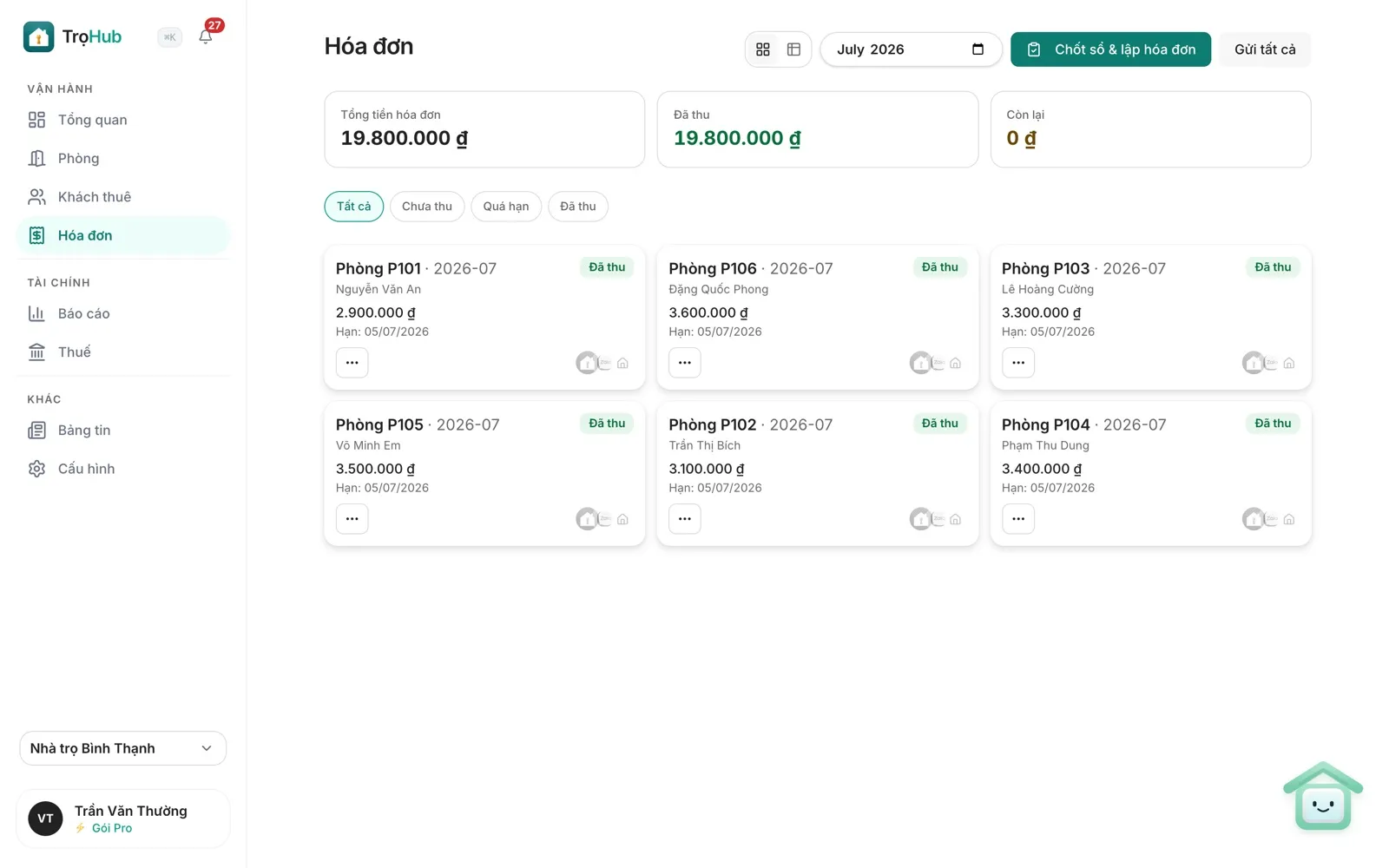Image resolution: width=1389 pixels, height=868 pixels.
Task: Click Chốt số & lập hóa đơn
Action: (x=1110, y=49)
